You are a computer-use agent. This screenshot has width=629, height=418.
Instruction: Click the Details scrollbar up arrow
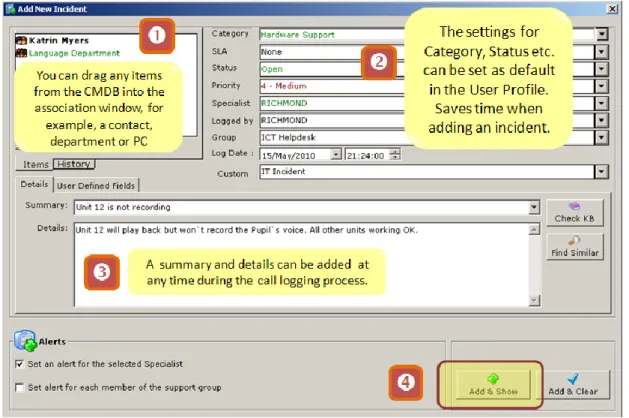[x=534, y=229]
